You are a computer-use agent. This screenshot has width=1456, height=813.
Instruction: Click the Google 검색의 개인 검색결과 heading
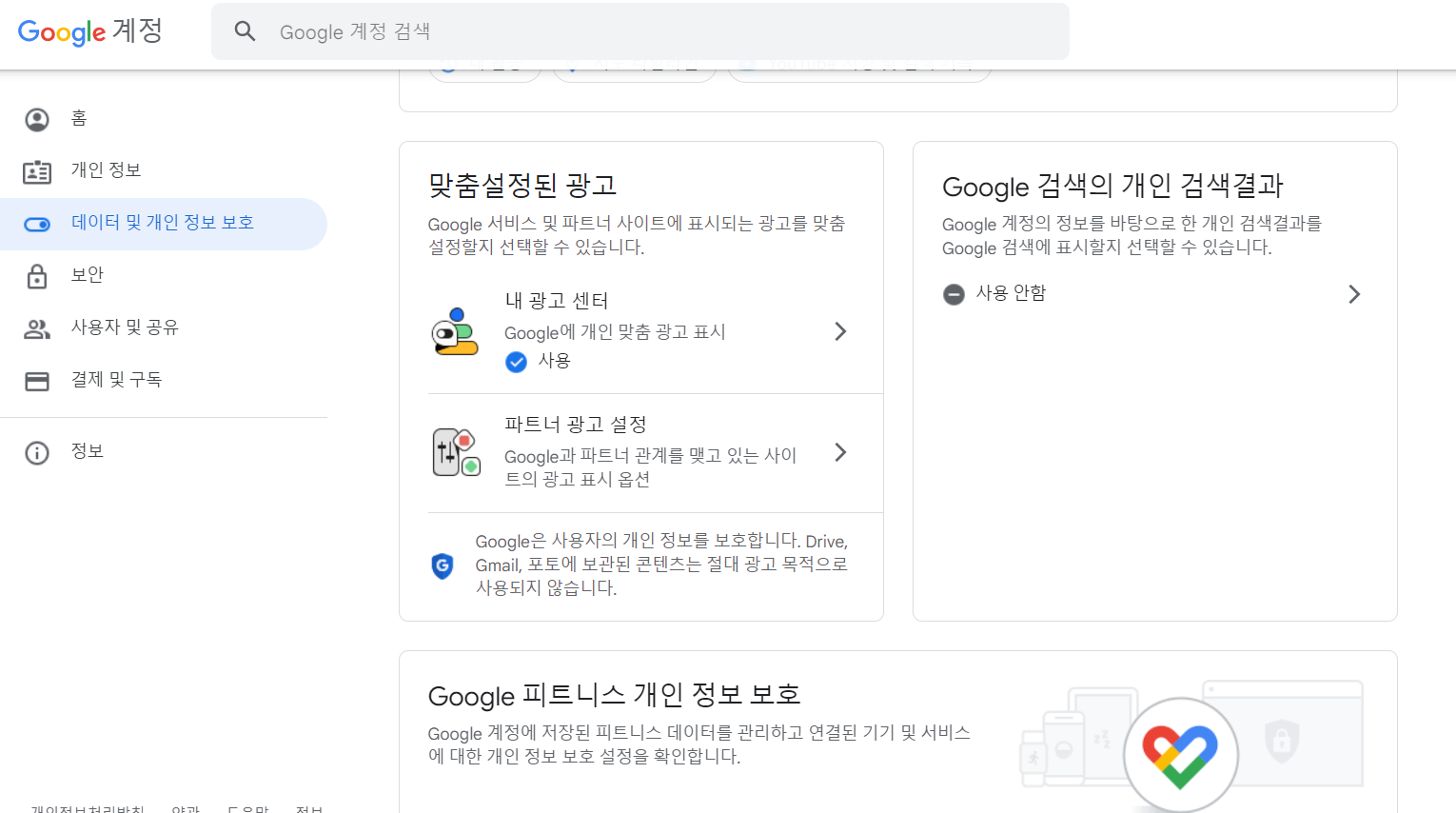click(x=1112, y=186)
